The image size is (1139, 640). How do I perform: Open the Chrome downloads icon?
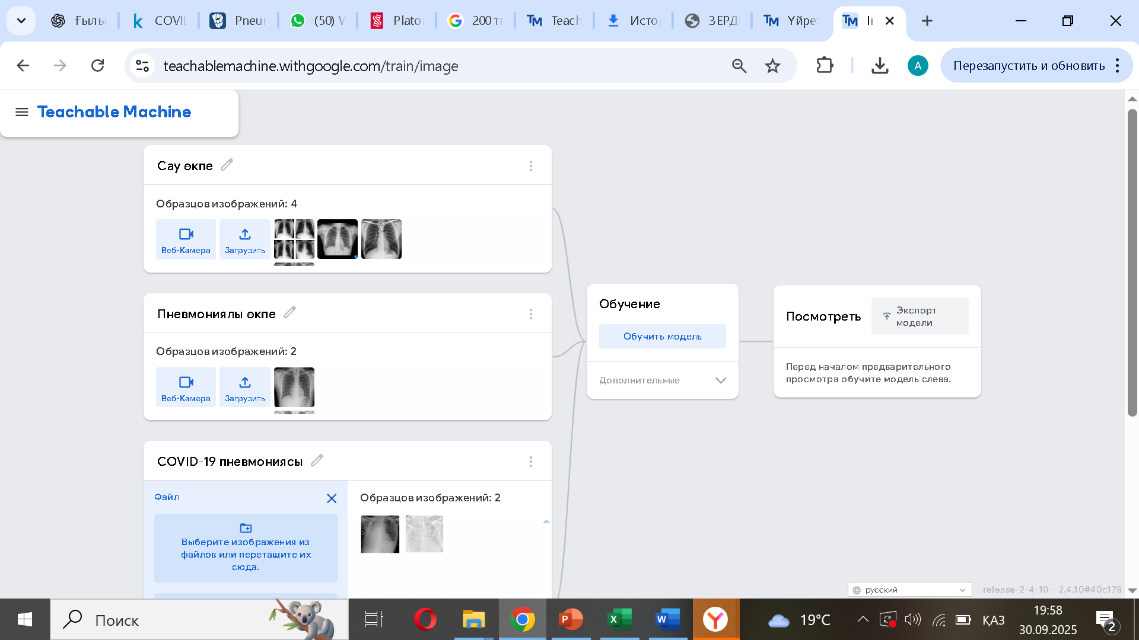(x=880, y=66)
